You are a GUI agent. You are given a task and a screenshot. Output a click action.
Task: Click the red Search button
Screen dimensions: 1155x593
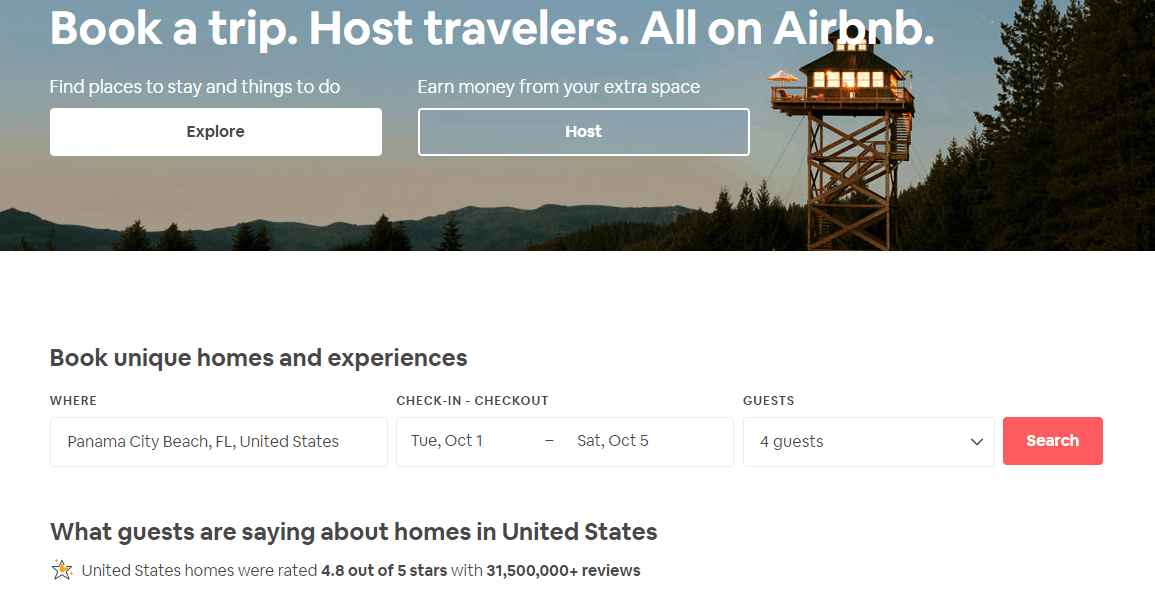[1053, 441]
